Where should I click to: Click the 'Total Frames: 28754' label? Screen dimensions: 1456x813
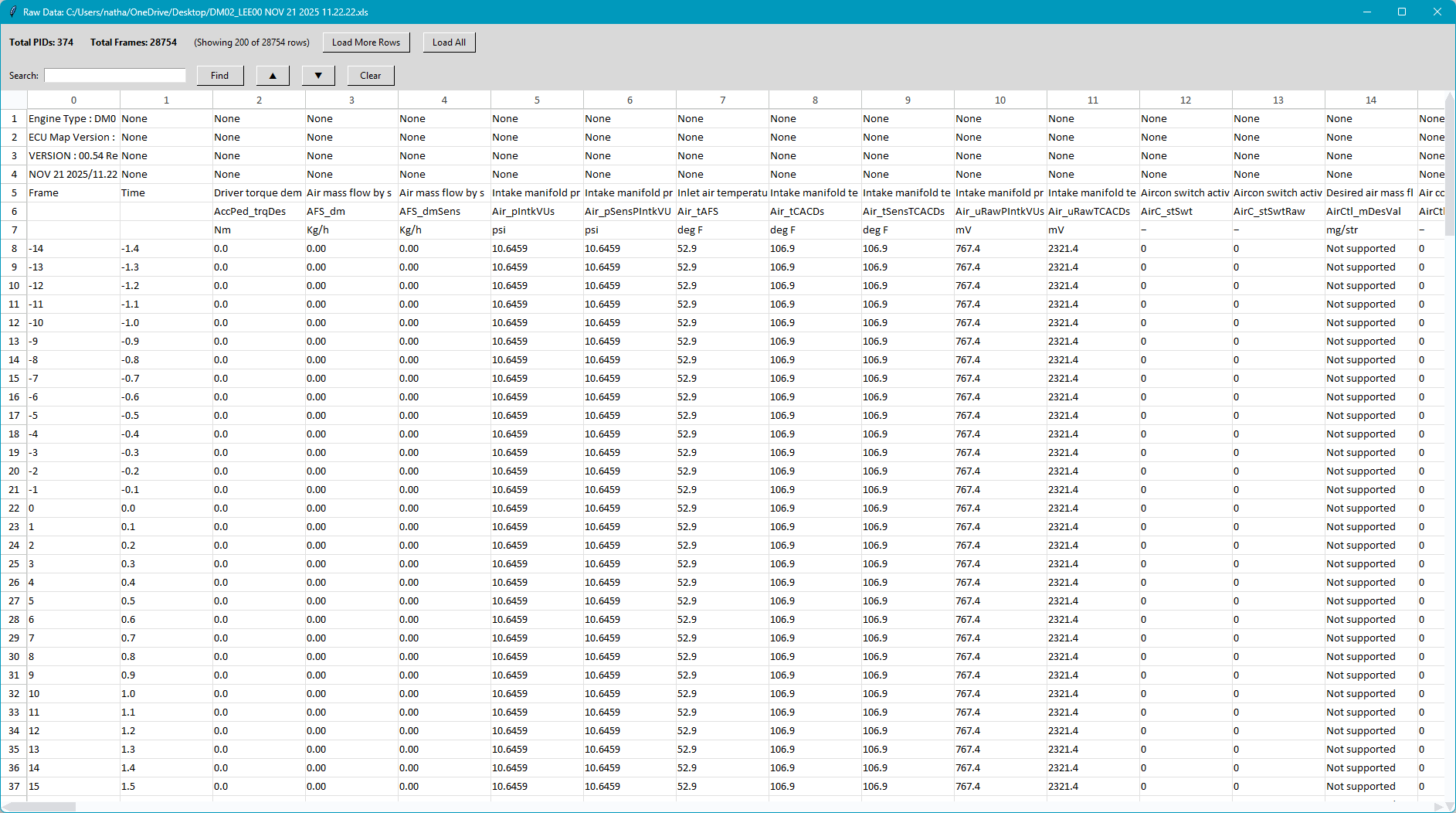[134, 43]
